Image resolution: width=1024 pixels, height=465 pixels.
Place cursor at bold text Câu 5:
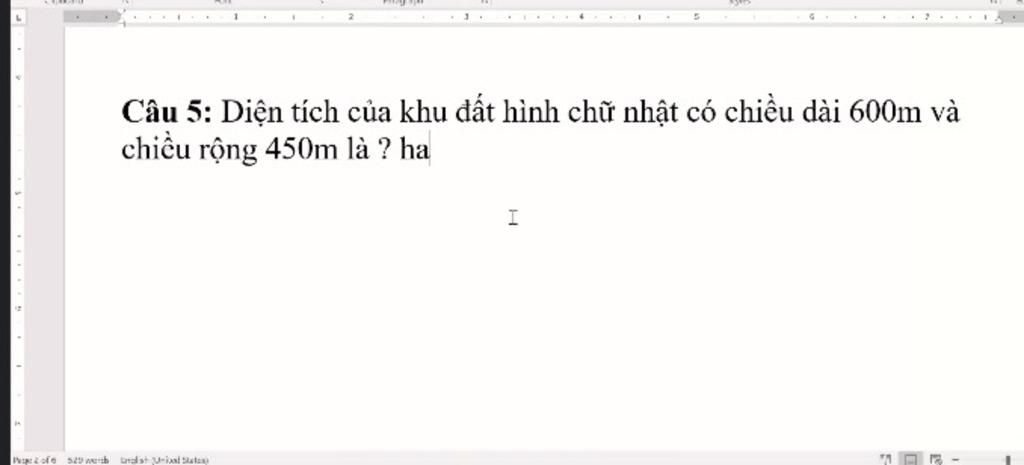[x=167, y=112]
